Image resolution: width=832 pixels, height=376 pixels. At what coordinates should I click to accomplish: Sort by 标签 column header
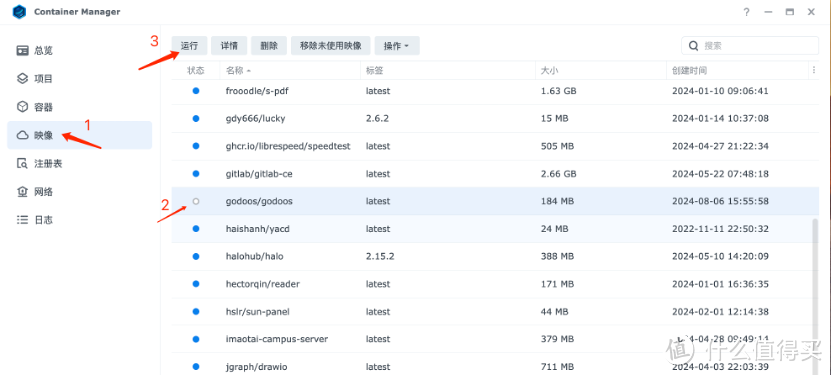coord(448,71)
